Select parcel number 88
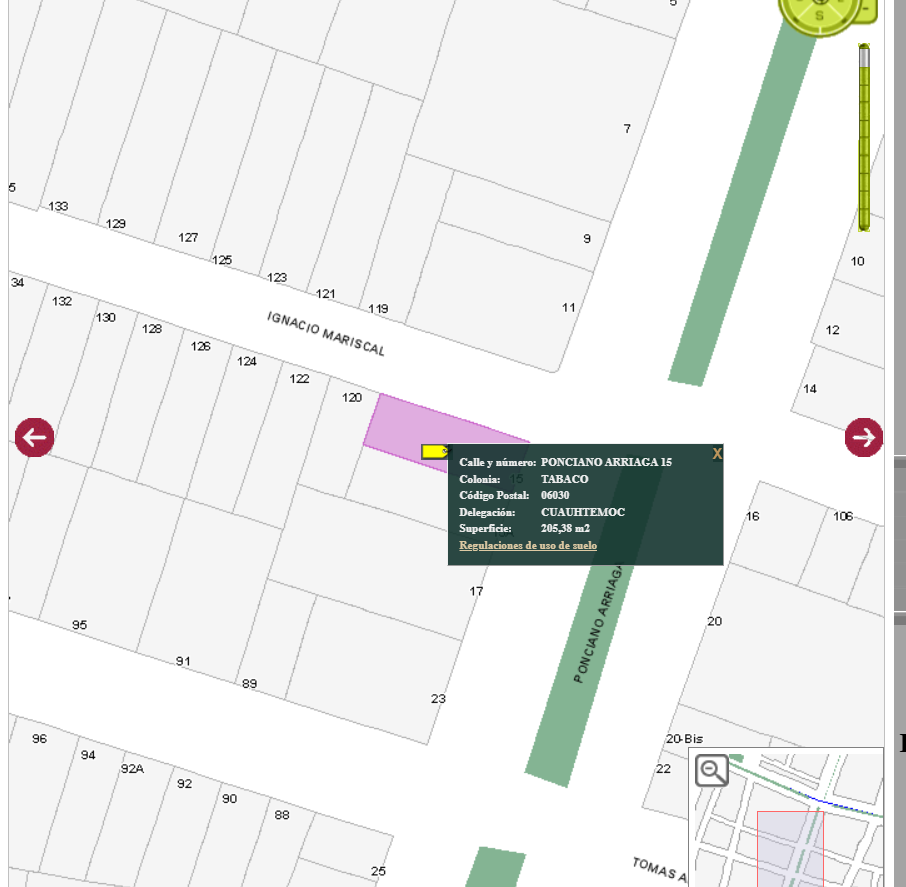This screenshot has height=887, width=906. pos(282,815)
